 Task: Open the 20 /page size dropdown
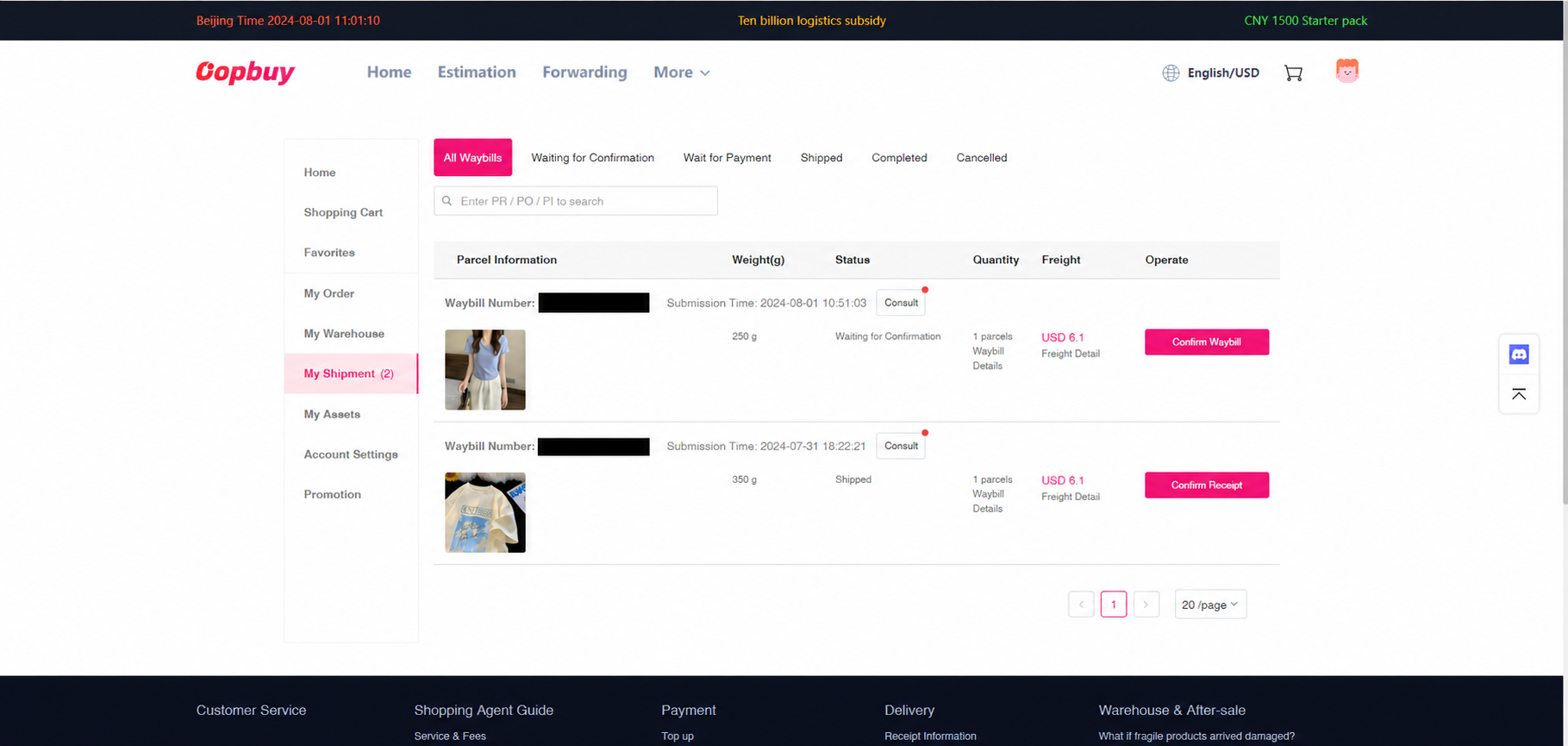click(x=1210, y=605)
